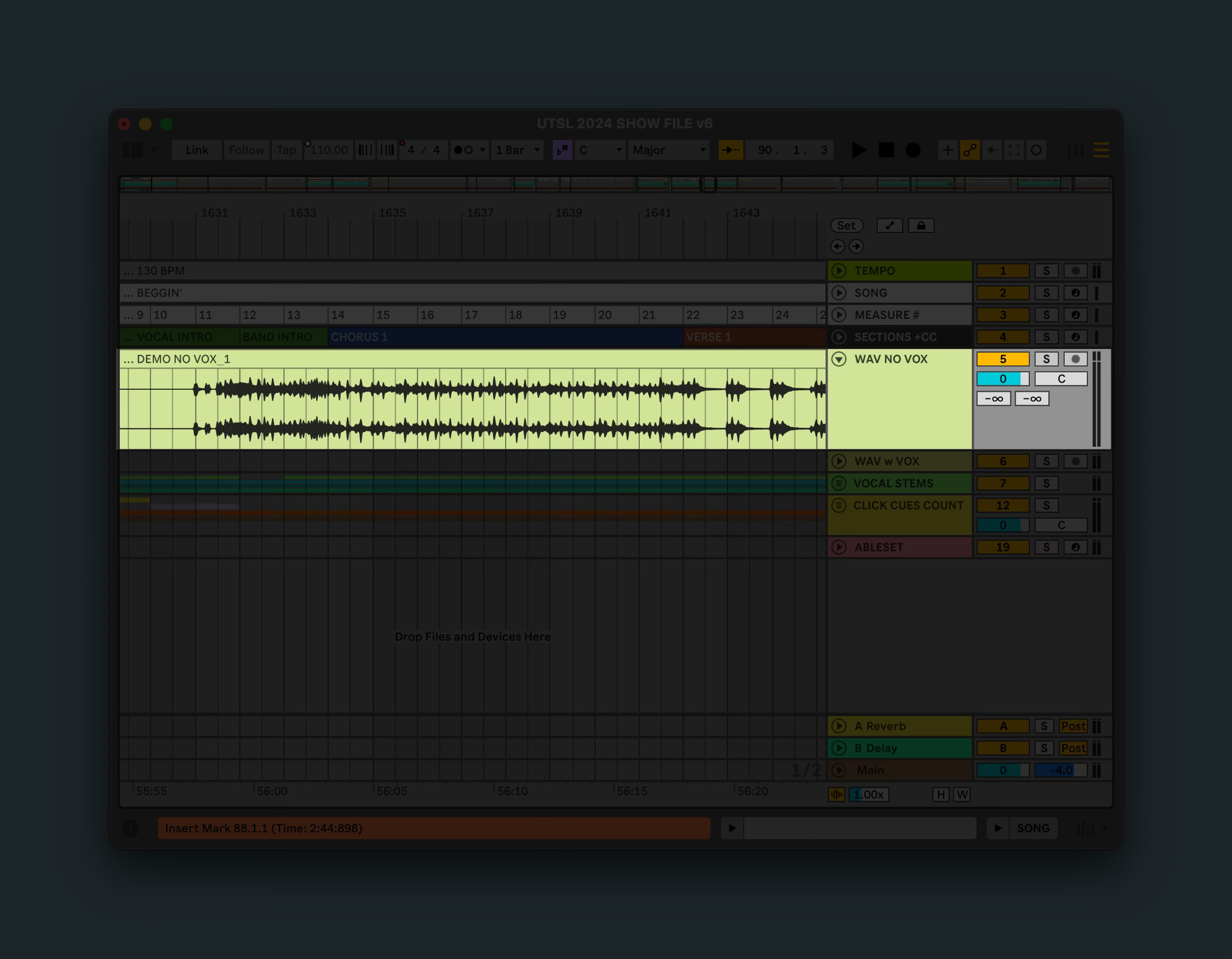Open the root note C dropdown
This screenshot has width=1232, height=959.
coord(600,150)
